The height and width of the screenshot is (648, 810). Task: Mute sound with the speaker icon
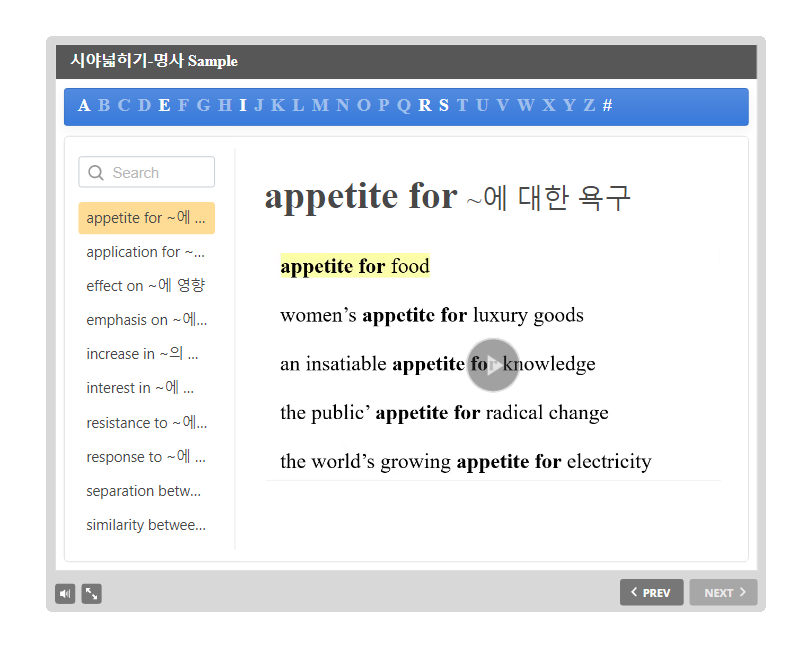(65, 594)
